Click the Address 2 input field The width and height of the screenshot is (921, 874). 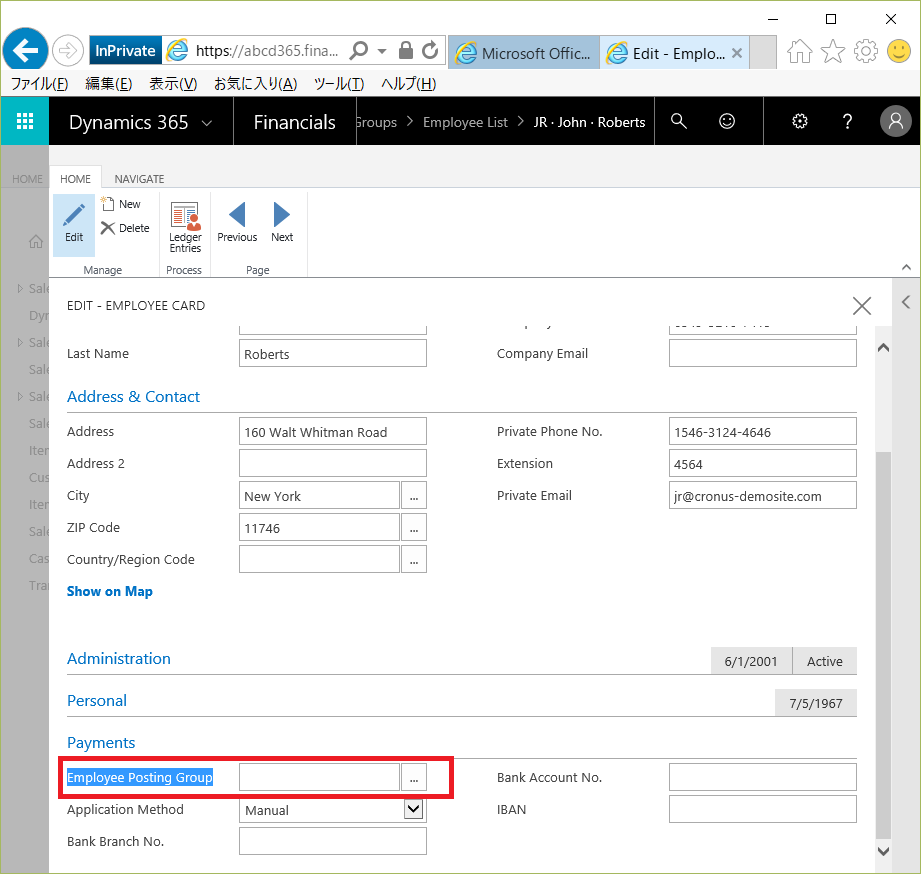tap(332, 463)
